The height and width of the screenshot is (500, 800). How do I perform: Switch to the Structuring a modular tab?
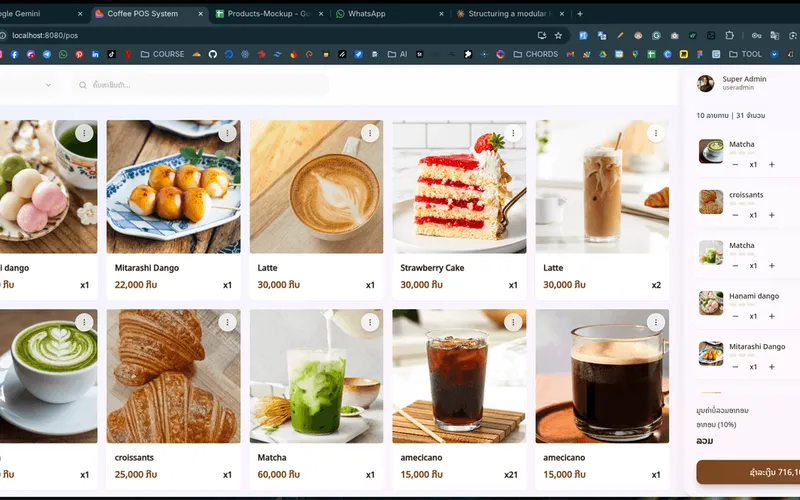(x=510, y=14)
